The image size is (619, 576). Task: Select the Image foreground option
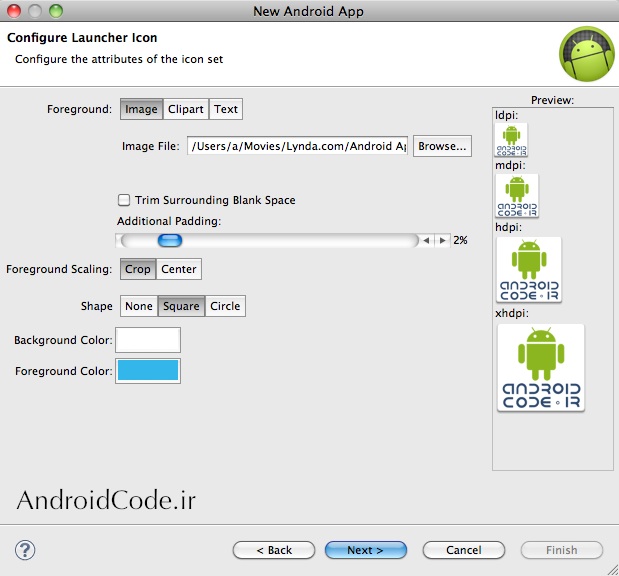coord(141,109)
